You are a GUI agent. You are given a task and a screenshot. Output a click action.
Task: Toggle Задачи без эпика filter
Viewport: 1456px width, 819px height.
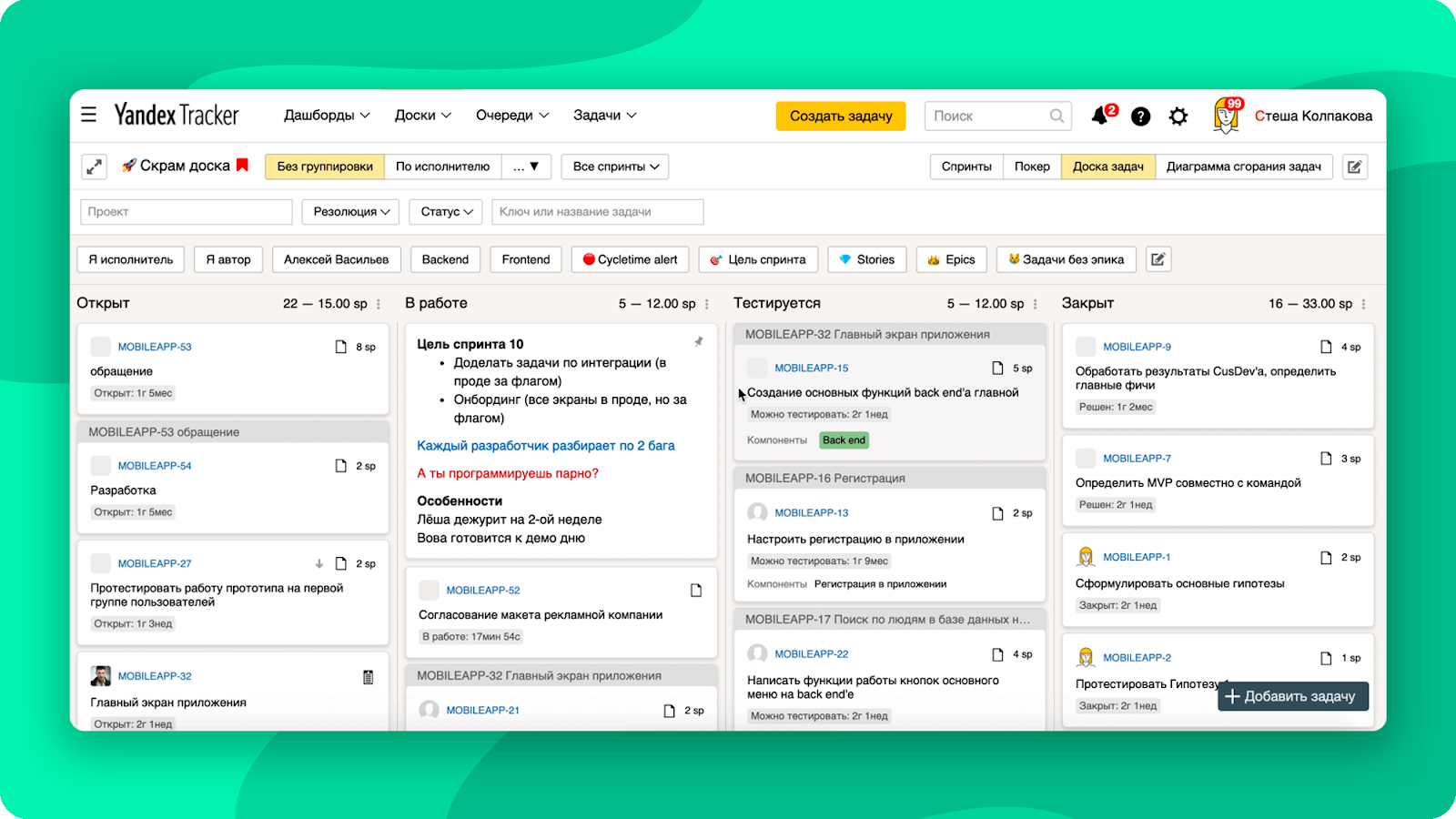[x=1067, y=259]
